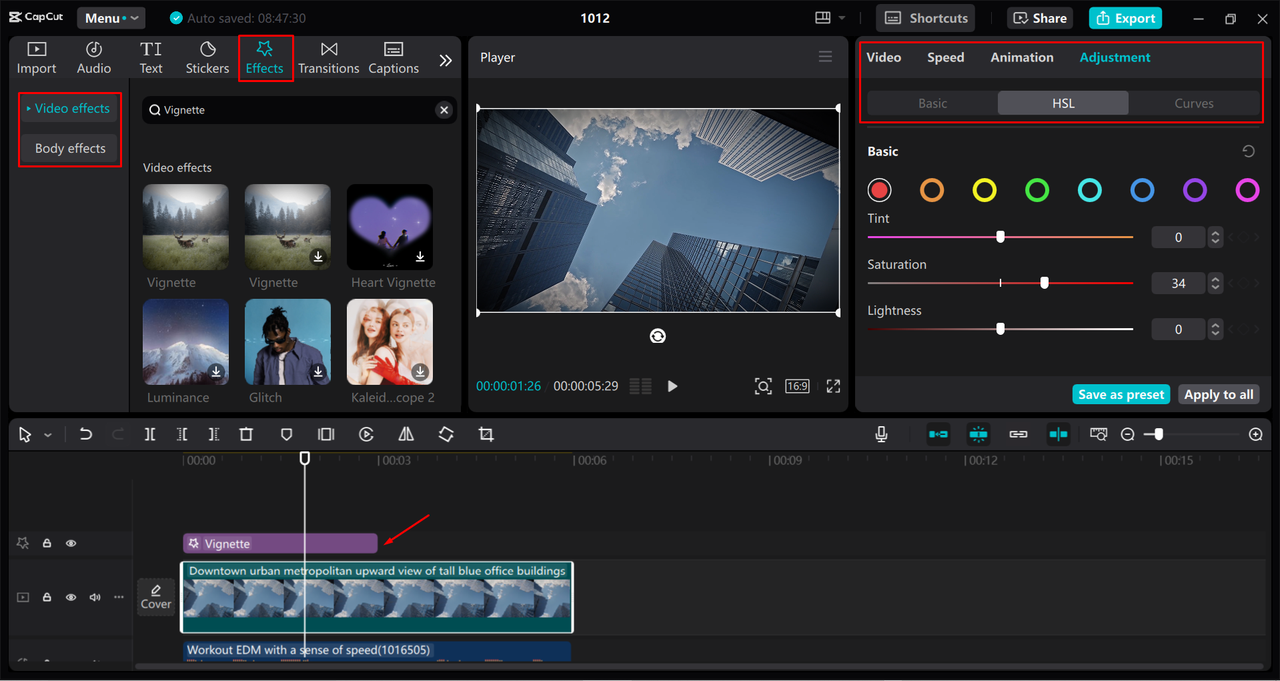The image size is (1280, 681).
Task: Select the Heart Vignette effect thumbnail
Action: coord(390,227)
